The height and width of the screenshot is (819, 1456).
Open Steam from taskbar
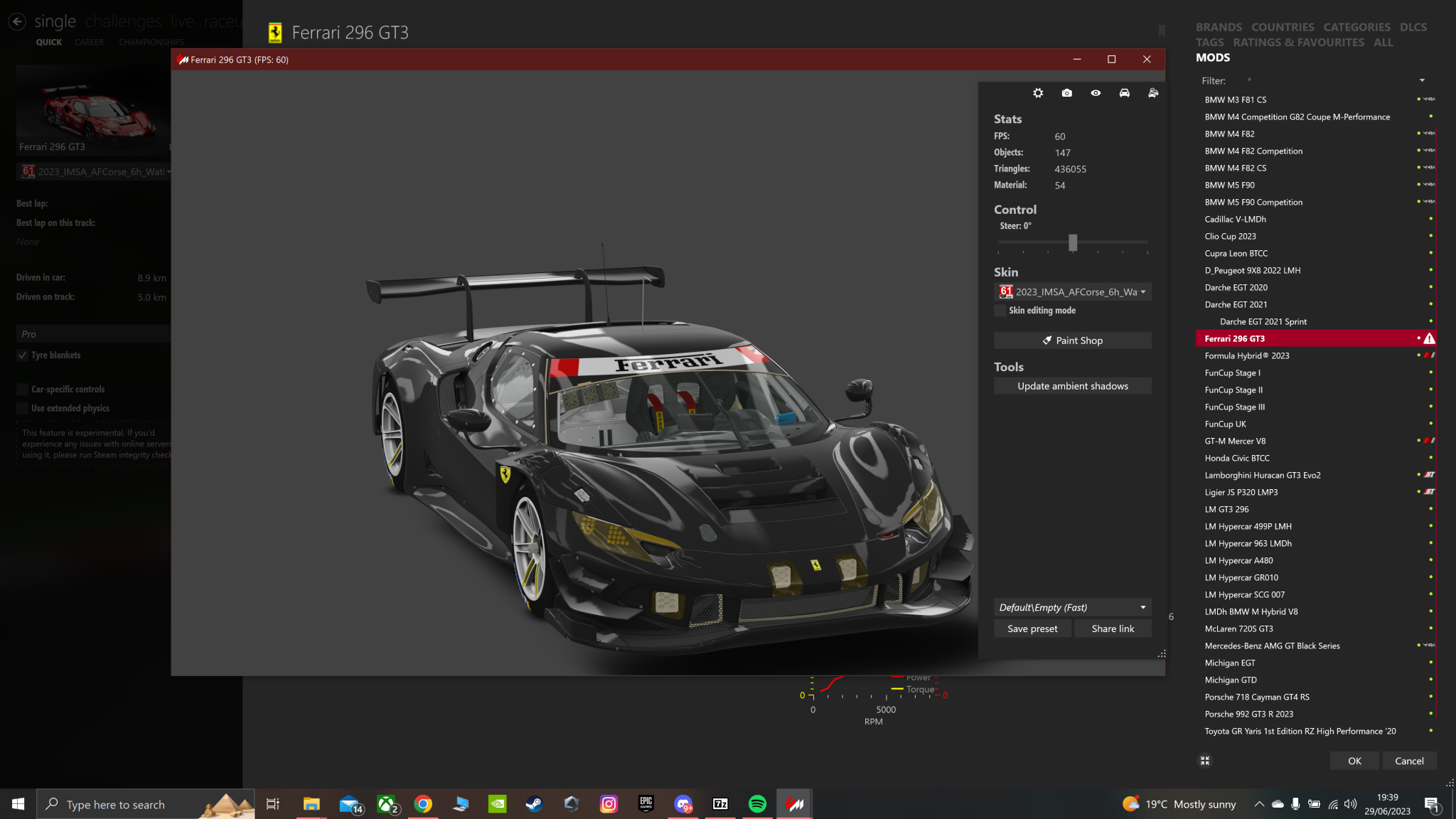534,804
